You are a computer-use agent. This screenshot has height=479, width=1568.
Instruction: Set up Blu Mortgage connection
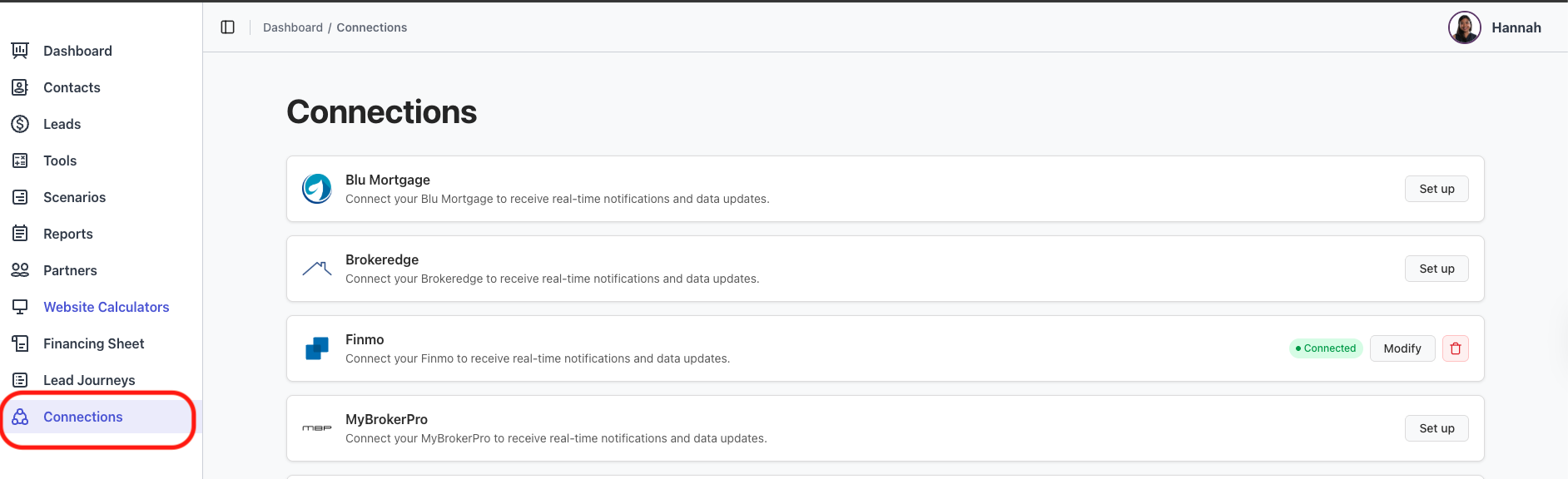click(1437, 189)
